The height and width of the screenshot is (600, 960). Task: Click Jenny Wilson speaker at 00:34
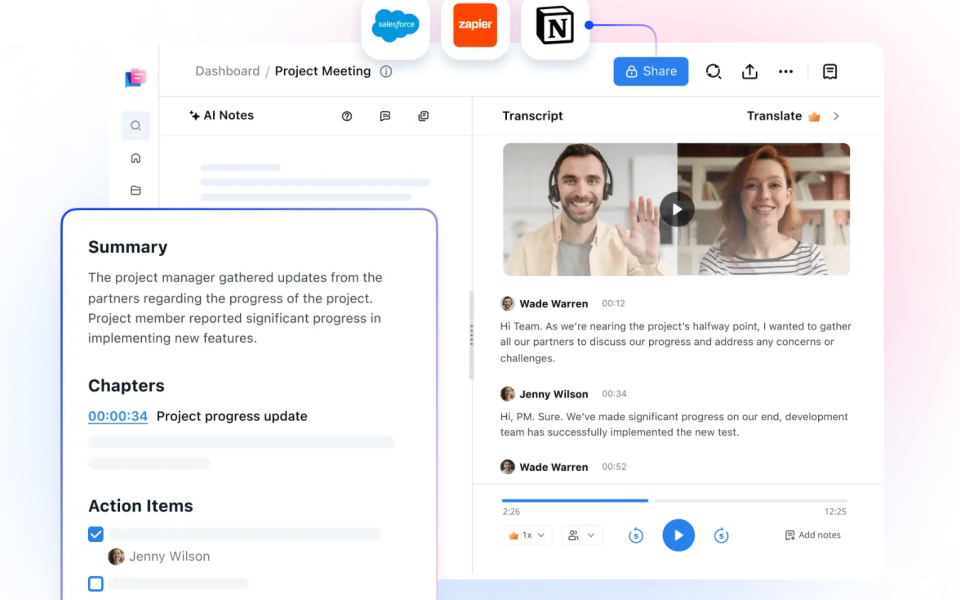pyautogui.click(x=553, y=394)
